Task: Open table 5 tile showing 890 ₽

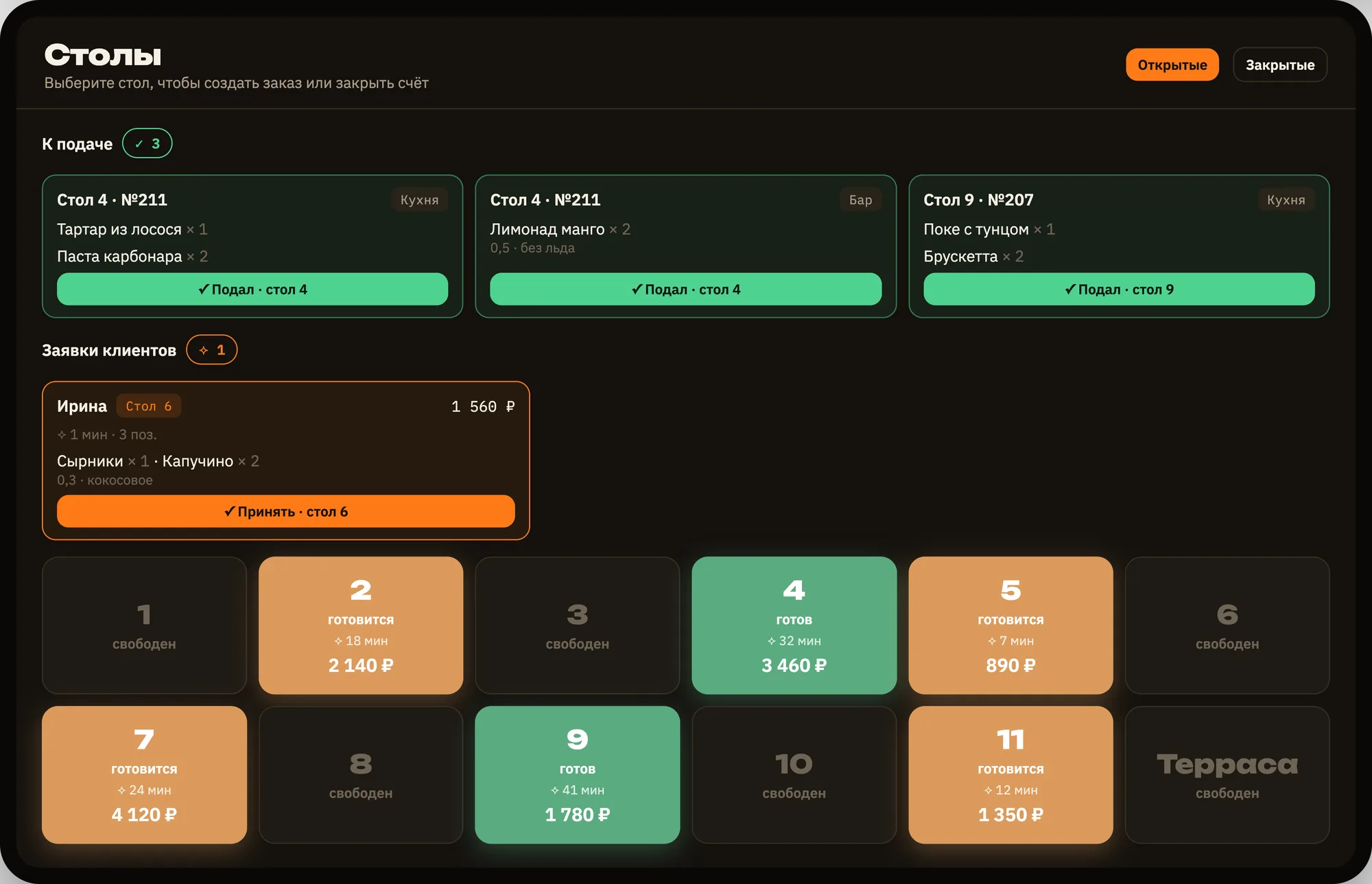Action: coord(1010,625)
